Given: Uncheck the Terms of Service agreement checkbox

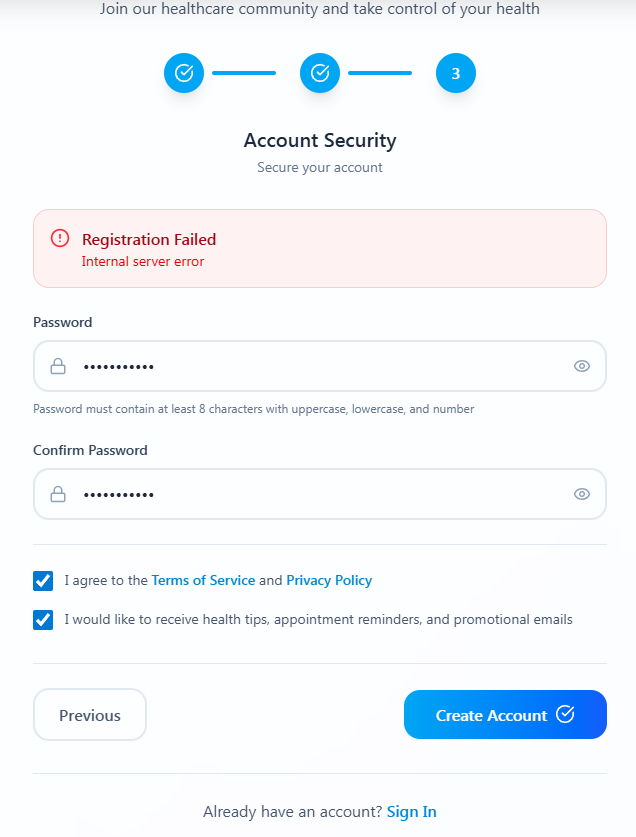Looking at the screenshot, I should point(43,581).
